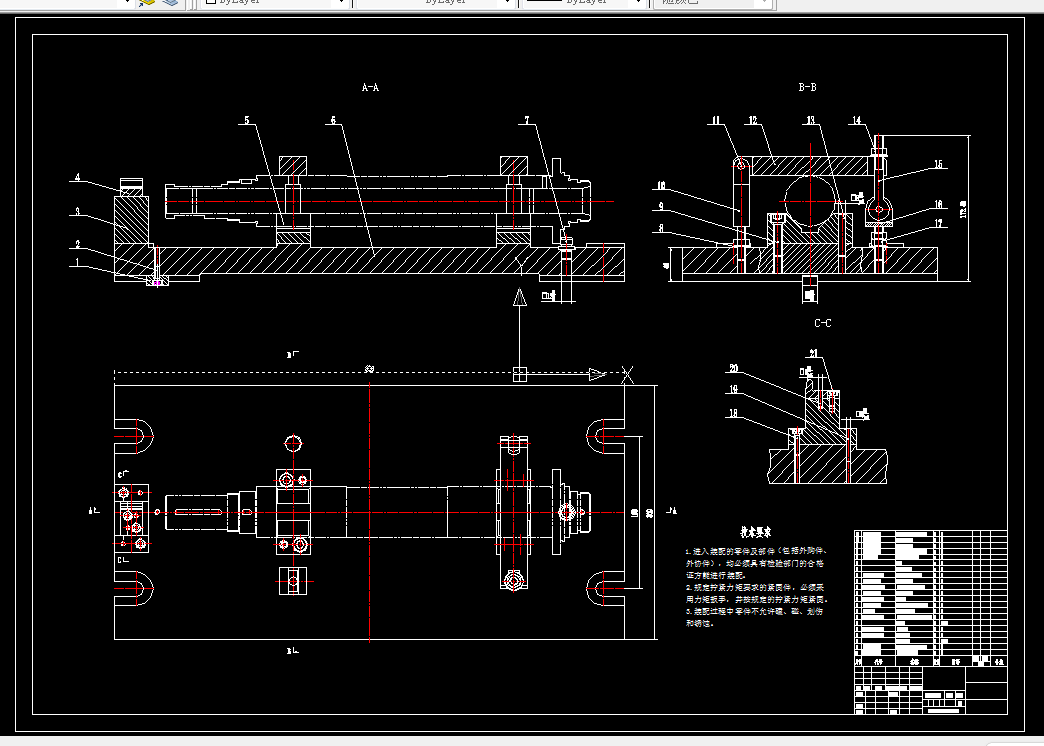Click part callout number 11 in section B-B

tap(716, 121)
